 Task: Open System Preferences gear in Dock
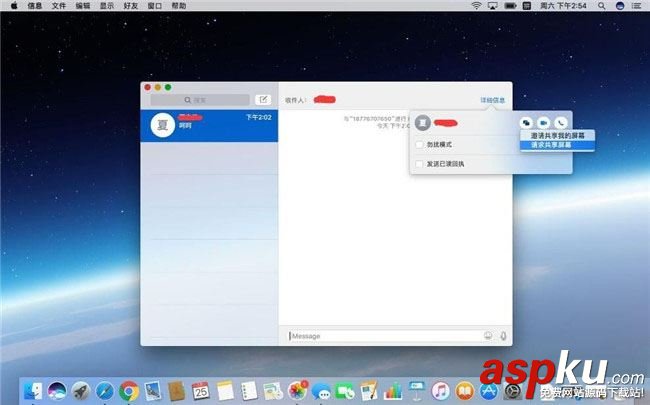coord(513,391)
